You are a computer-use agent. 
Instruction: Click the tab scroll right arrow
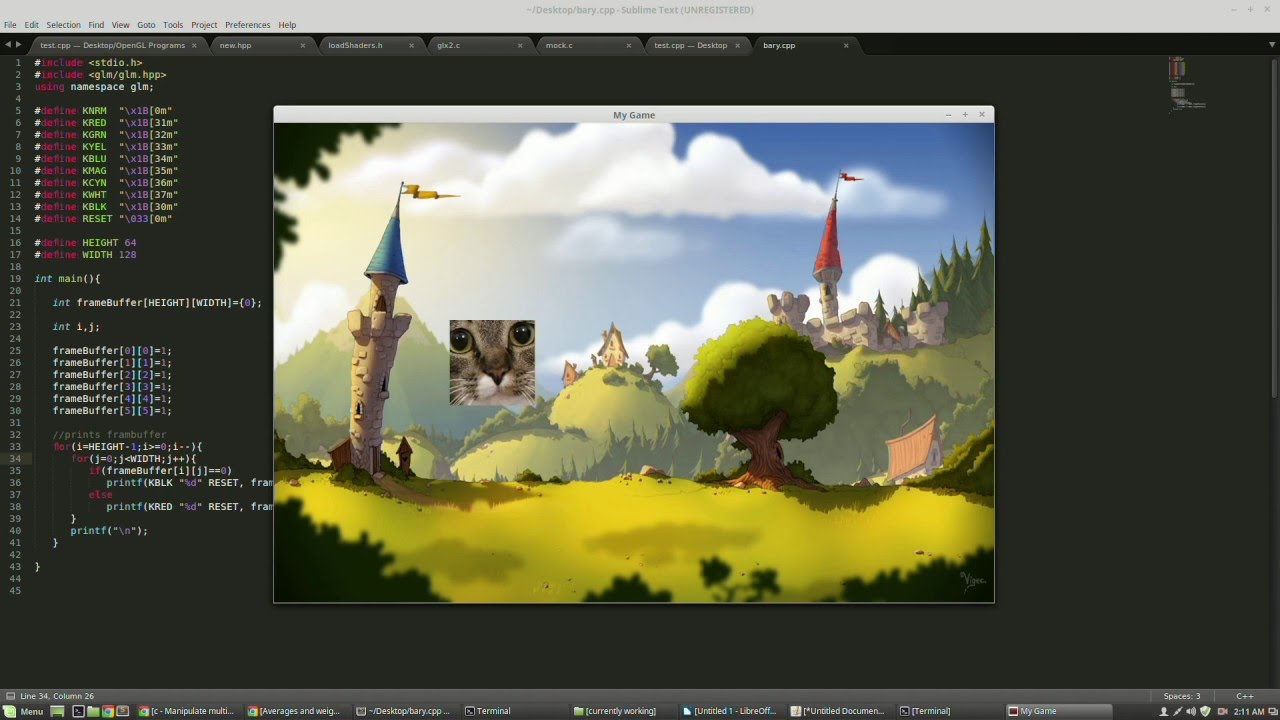(x=18, y=45)
